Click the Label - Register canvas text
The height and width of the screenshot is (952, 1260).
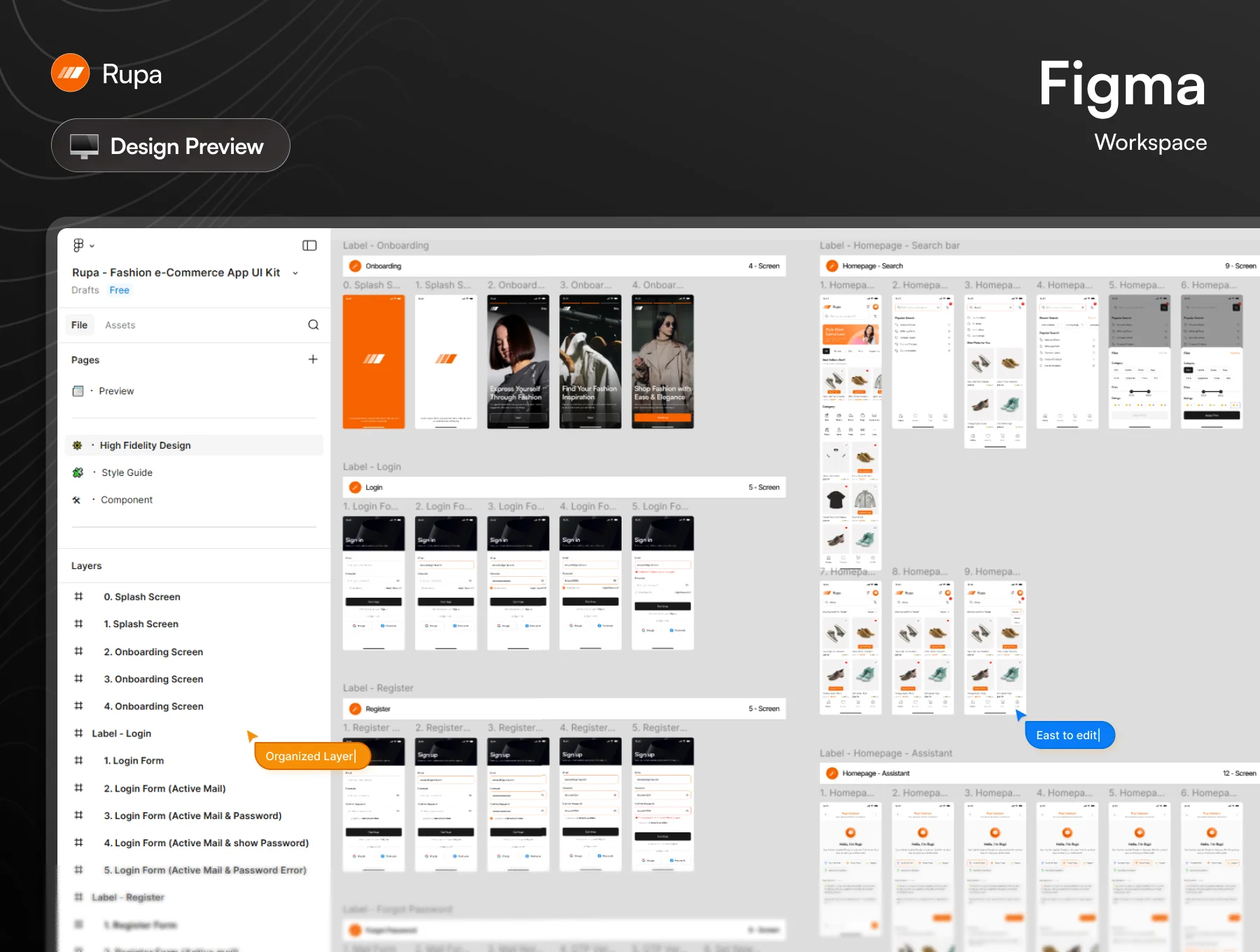[x=378, y=688]
